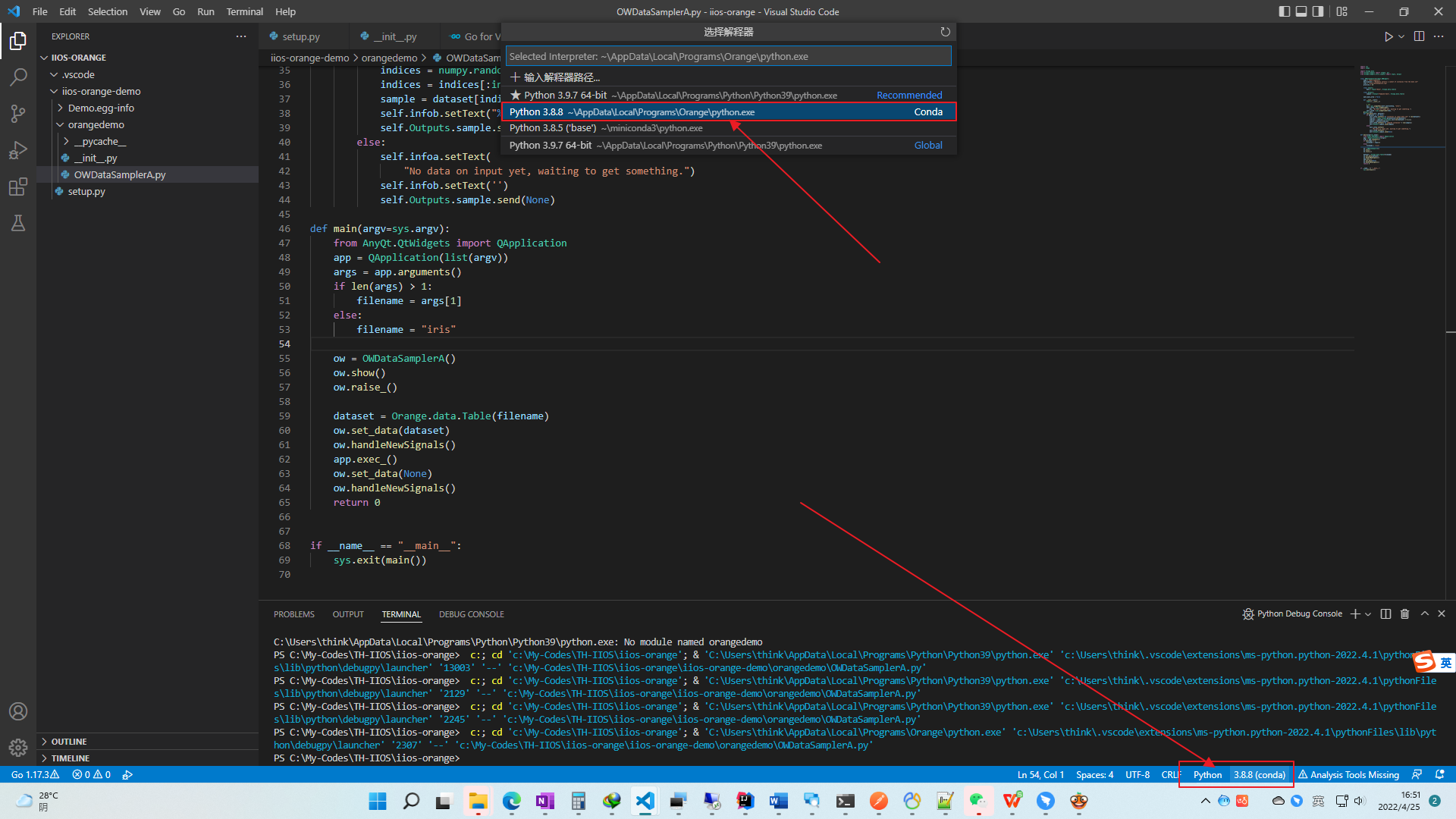Click the UTF-8 encoding indicator
The height and width of the screenshot is (819, 1456).
pyautogui.click(x=1137, y=774)
